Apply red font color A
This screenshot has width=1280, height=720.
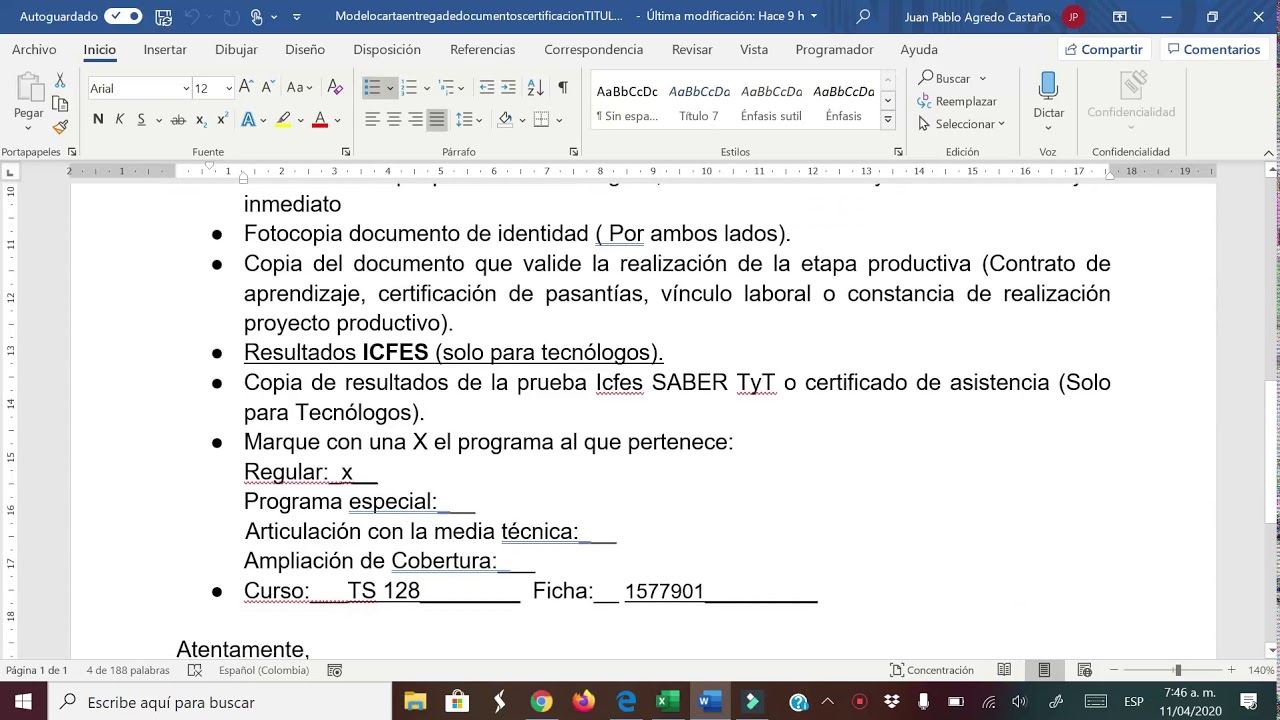tap(320, 119)
